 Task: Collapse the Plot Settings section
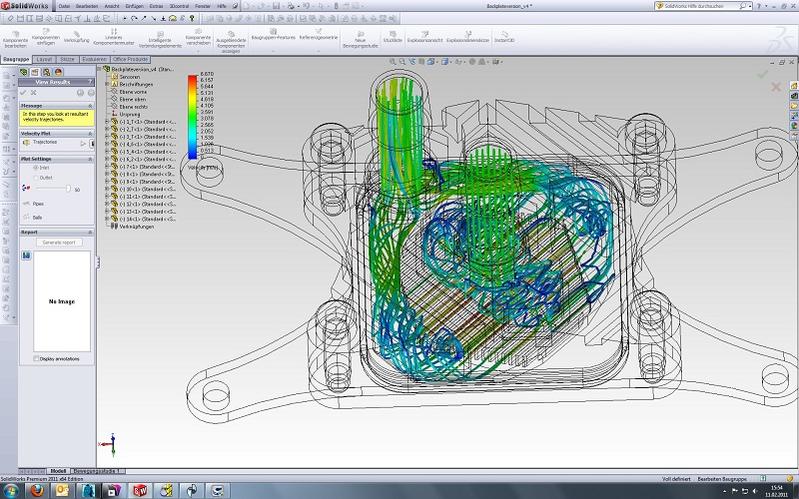coord(90,159)
